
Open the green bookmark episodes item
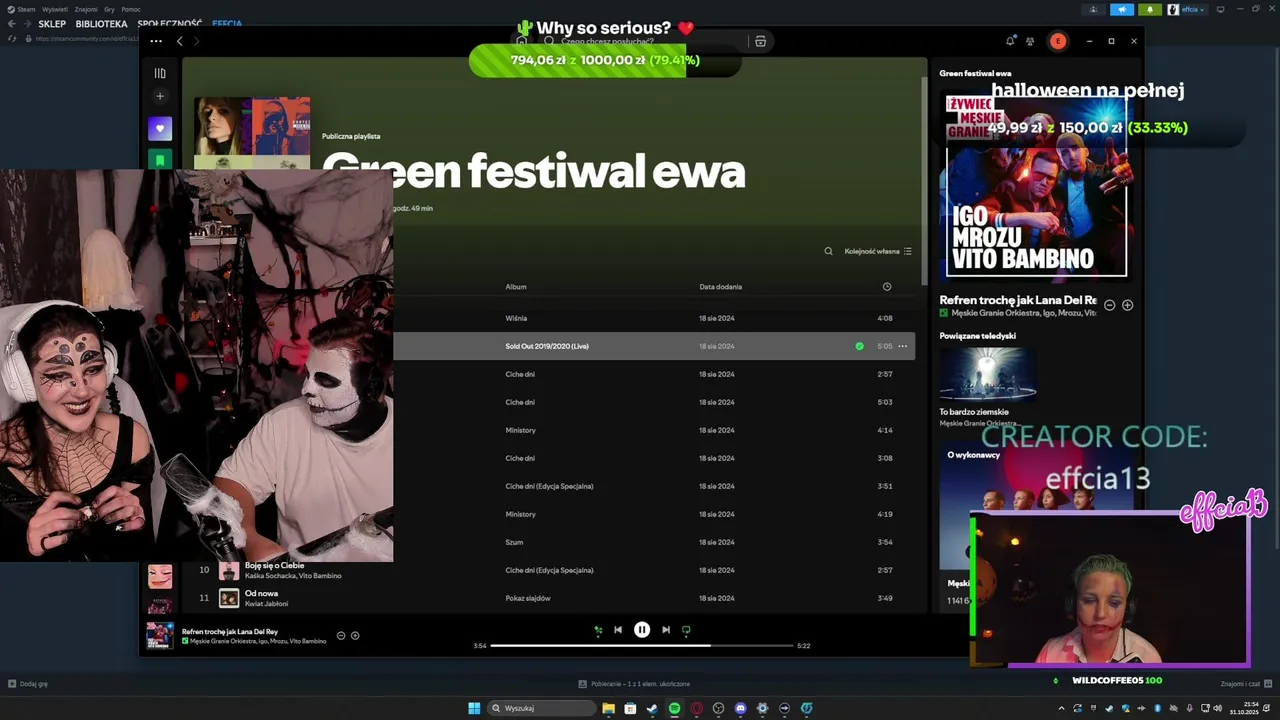(160, 160)
